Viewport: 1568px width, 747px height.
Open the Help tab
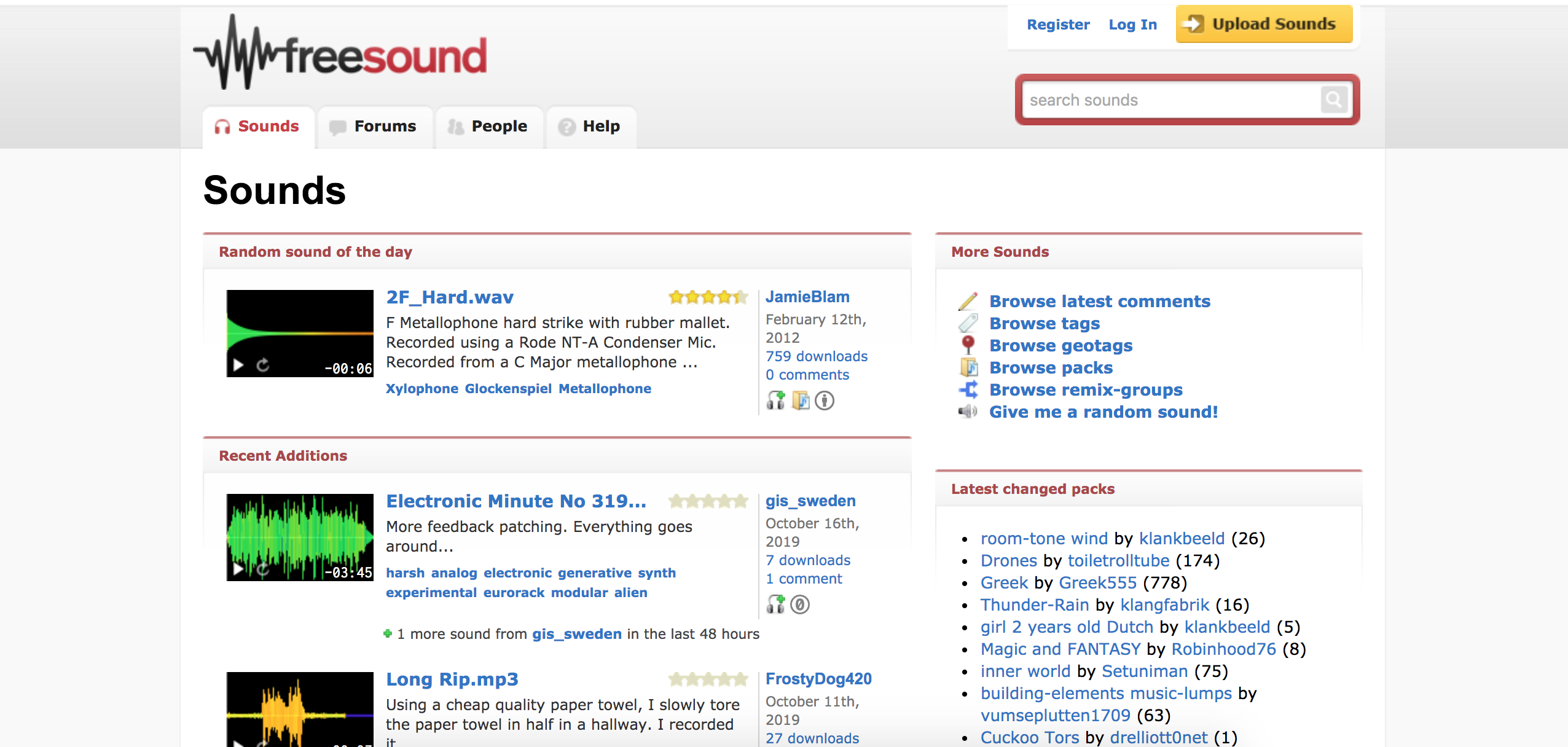[x=590, y=127]
